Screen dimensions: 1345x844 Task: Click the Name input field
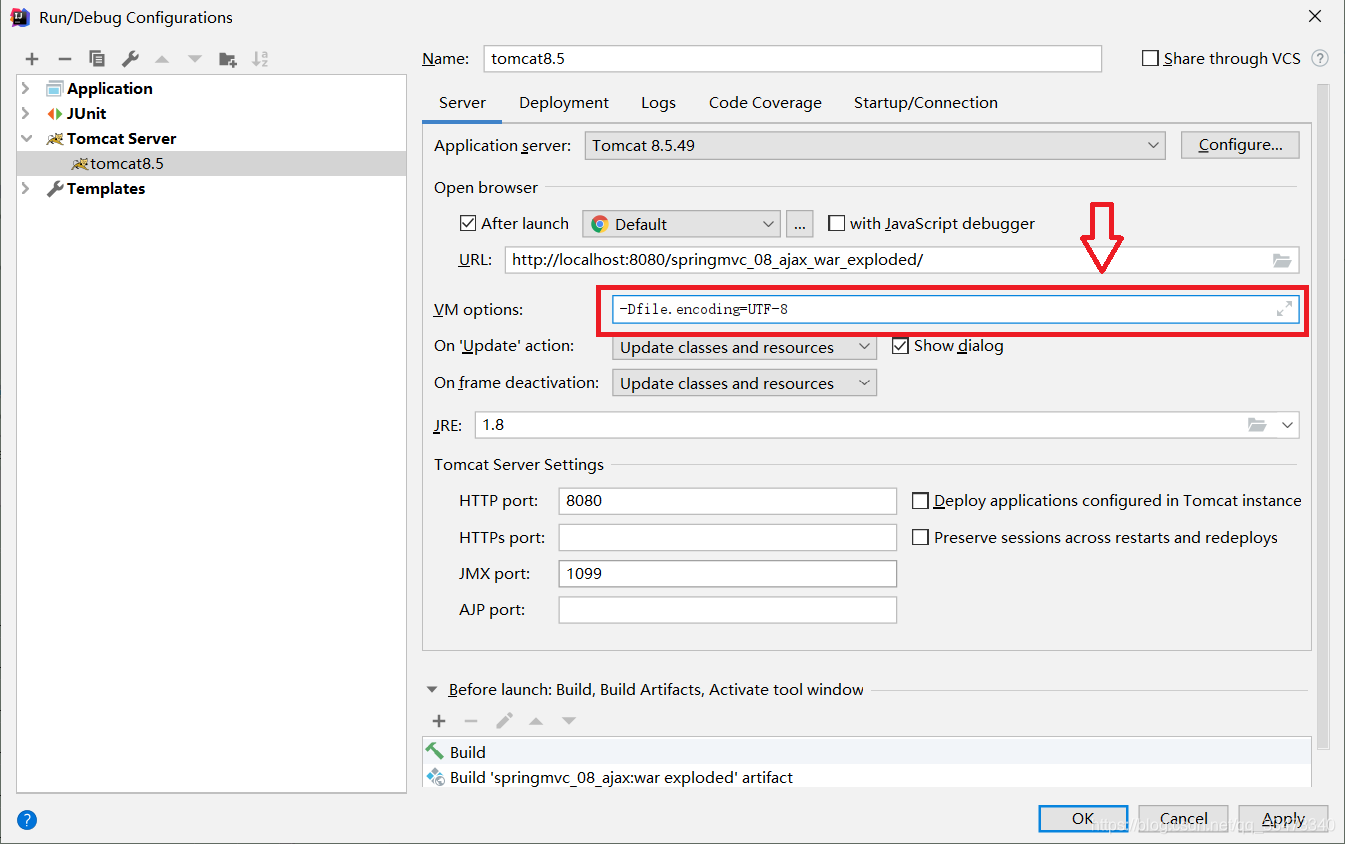point(792,59)
